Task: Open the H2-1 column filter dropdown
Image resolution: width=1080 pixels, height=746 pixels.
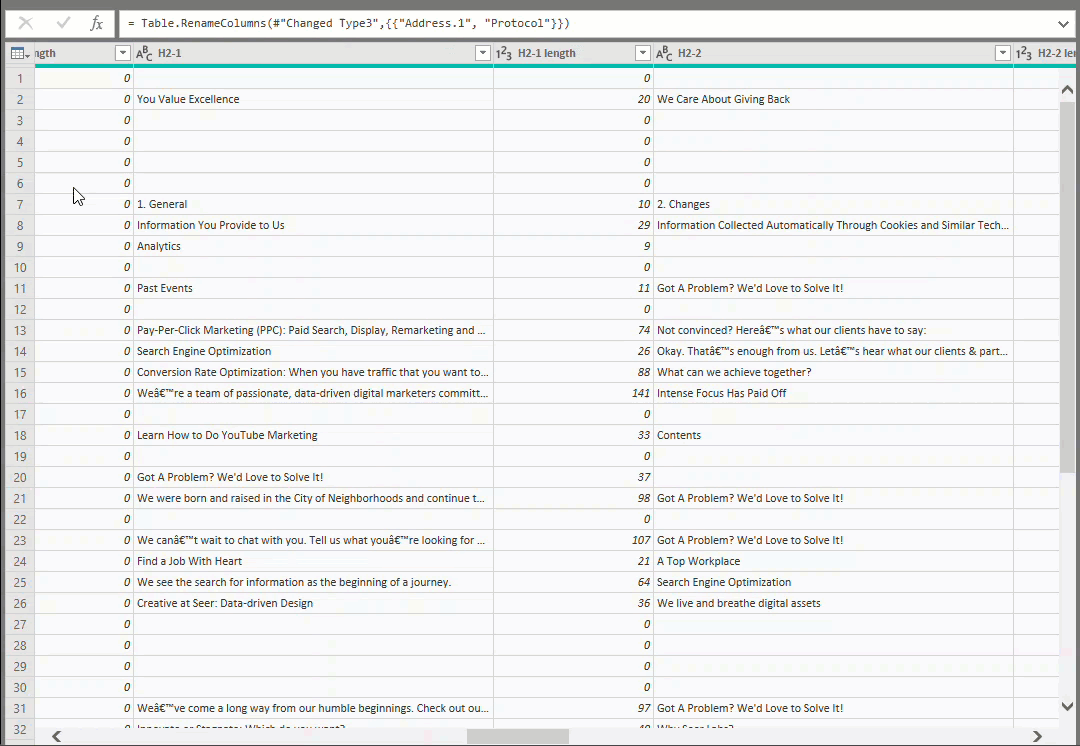Action: pyautogui.click(x=482, y=53)
